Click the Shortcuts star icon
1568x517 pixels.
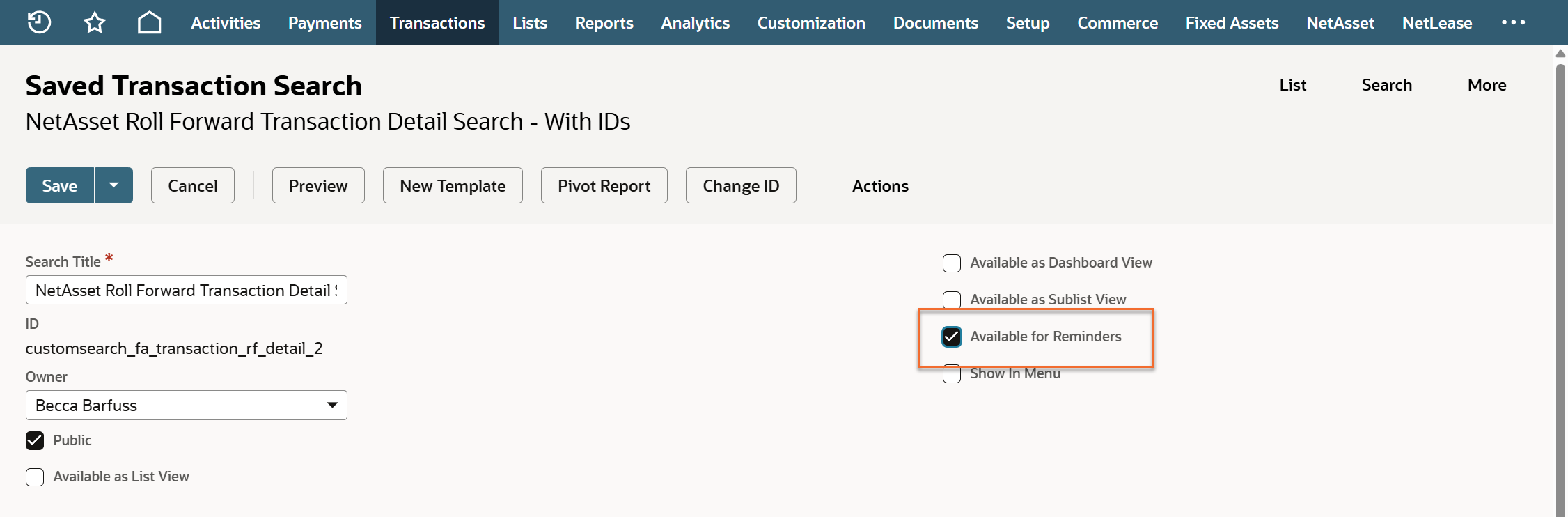point(95,22)
